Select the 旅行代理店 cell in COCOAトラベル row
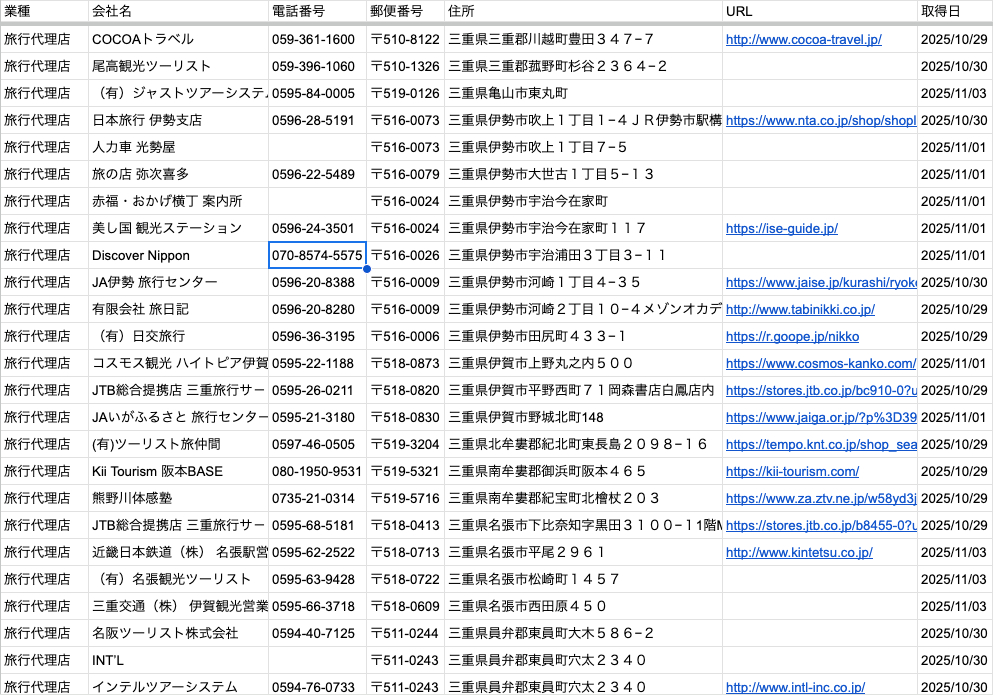This screenshot has width=993, height=695. 44,39
